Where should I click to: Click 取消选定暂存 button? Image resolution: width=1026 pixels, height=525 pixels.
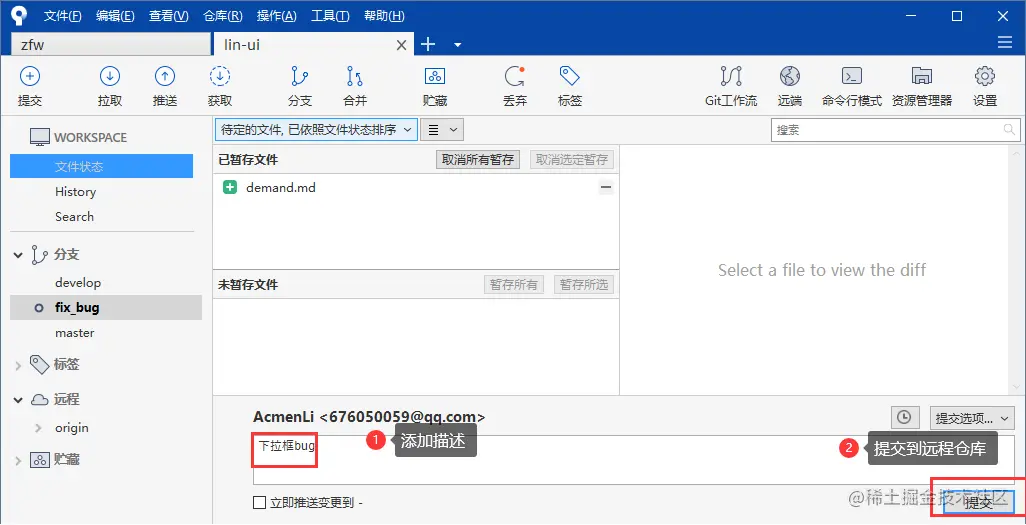(572, 159)
